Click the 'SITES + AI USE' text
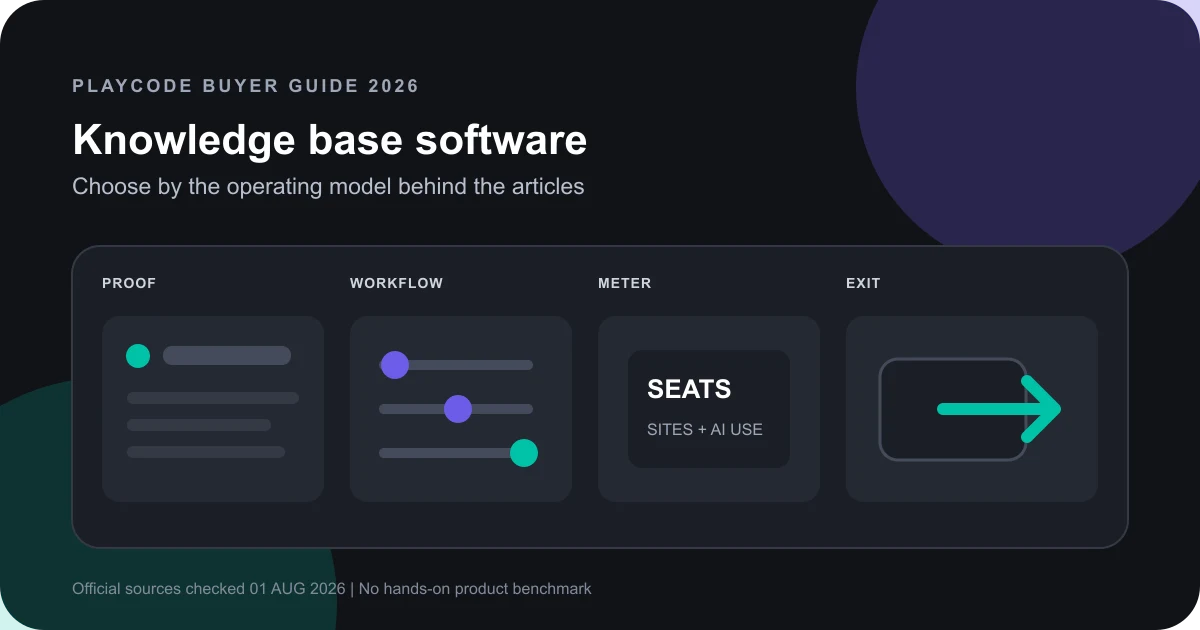Viewport: 1200px width, 630px height. [705, 429]
